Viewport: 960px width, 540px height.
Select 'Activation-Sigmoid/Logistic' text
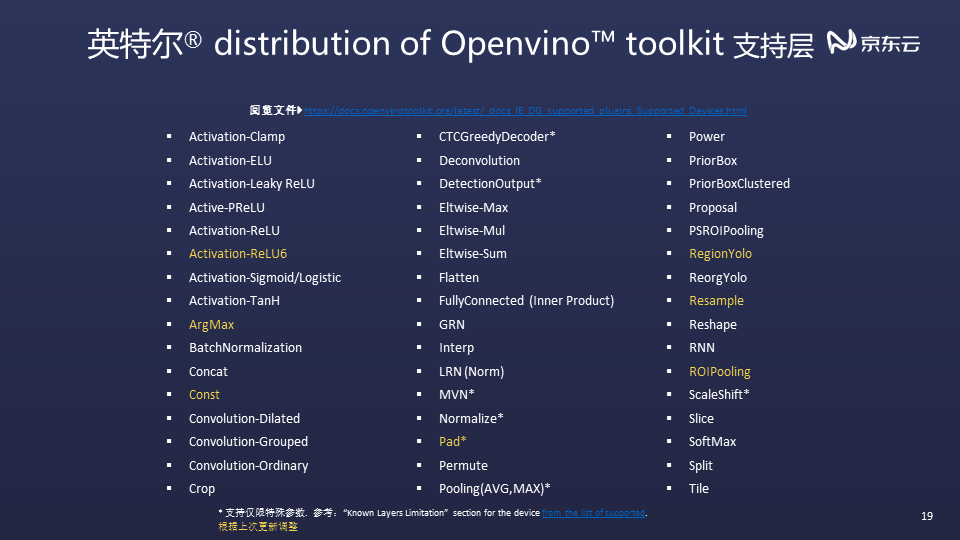(x=264, y=278)
